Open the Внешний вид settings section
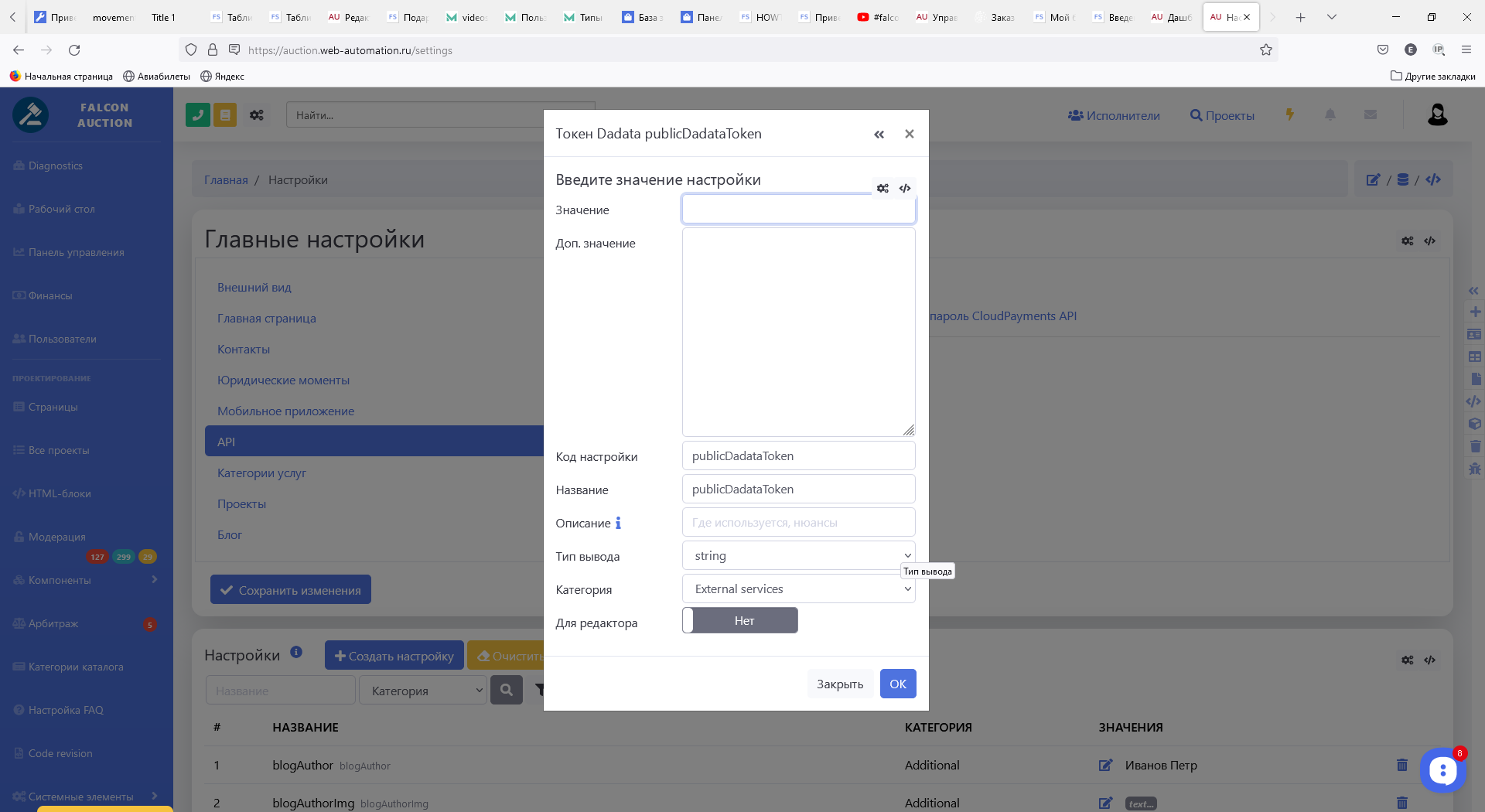 coord(254,288)
